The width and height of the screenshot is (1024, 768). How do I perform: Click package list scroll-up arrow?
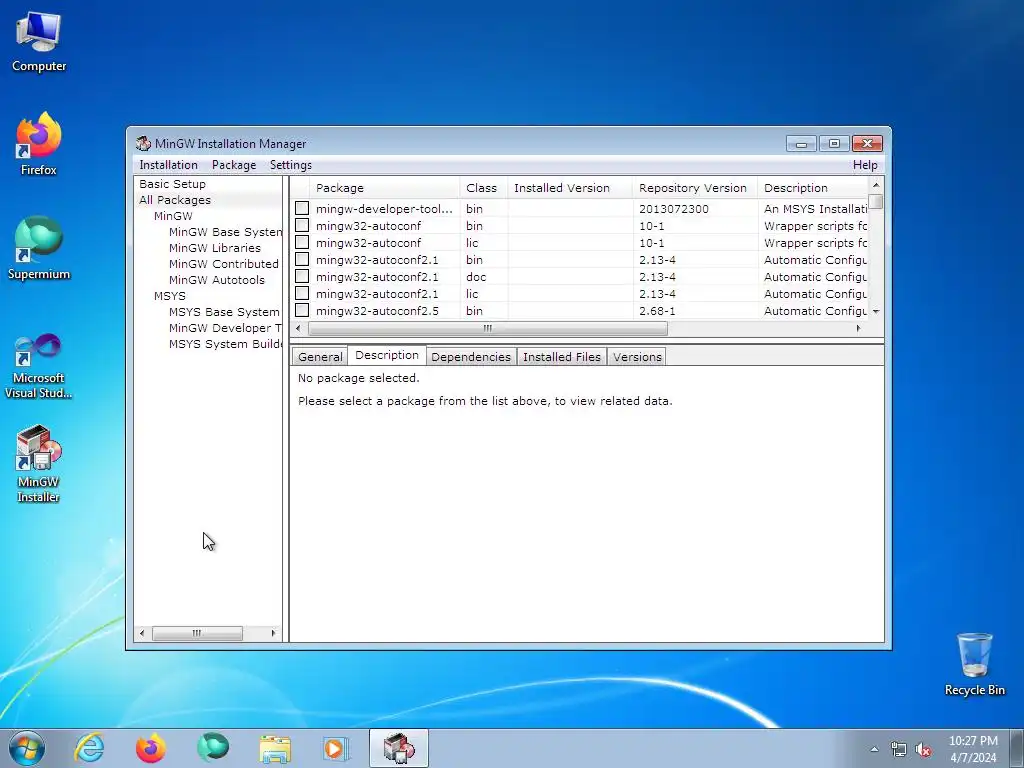click(876, 185)
